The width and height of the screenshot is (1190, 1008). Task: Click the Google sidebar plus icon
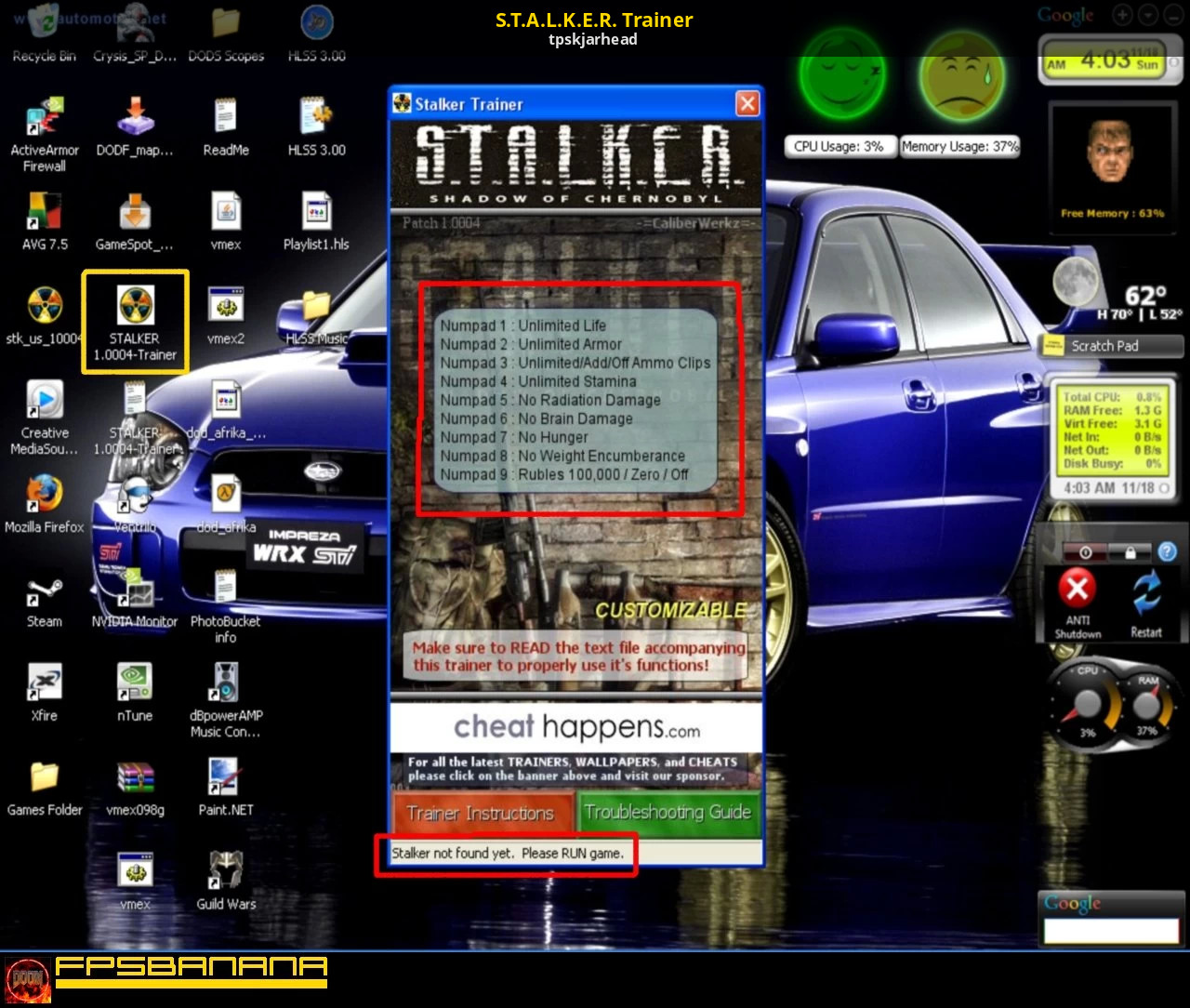(x=1123, y=15)
